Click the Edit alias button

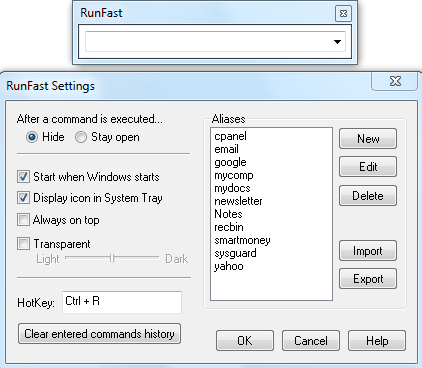[x=368, y=167]
